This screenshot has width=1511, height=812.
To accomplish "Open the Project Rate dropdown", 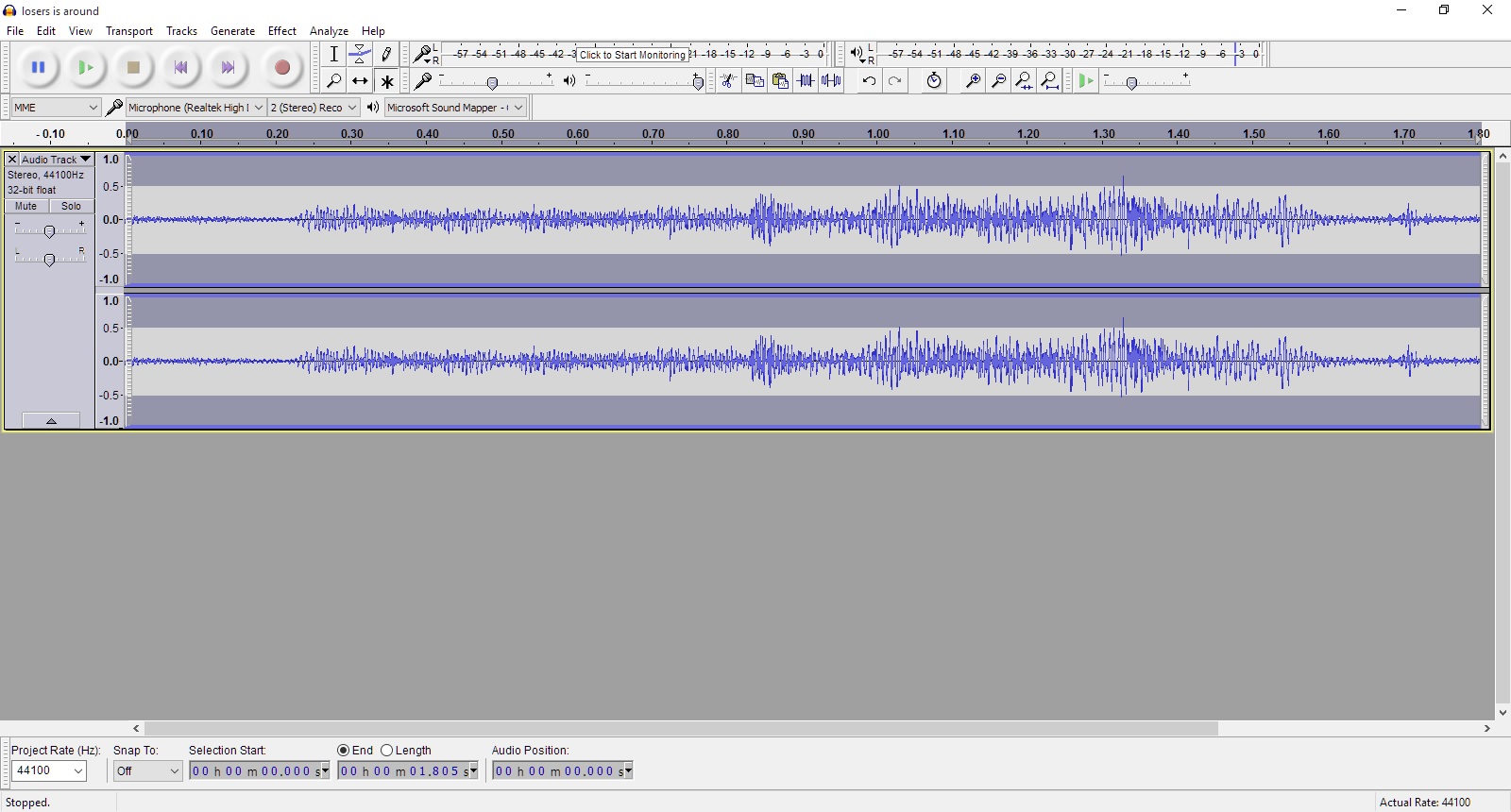I will coord(49,771).
